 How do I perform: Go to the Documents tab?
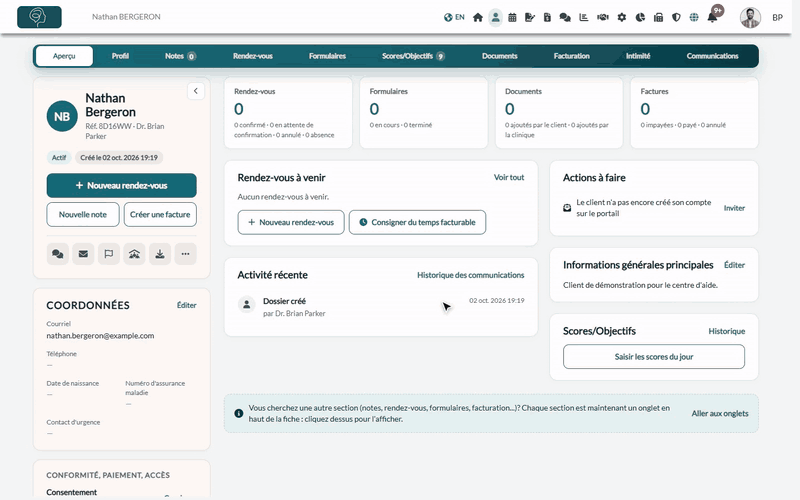point(499,56)
